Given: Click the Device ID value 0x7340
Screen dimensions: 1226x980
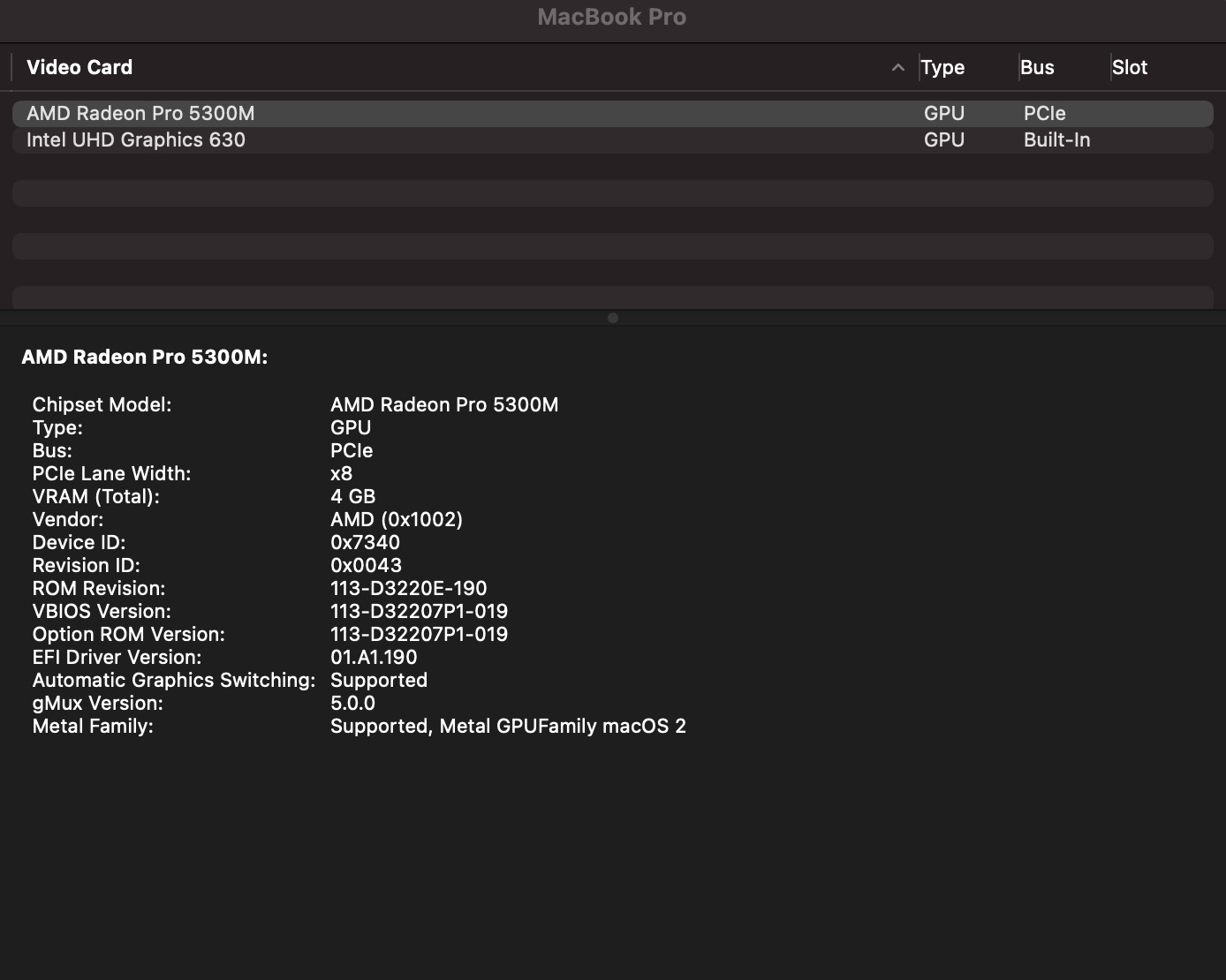Looking at the screenshot, I should 366,542.
